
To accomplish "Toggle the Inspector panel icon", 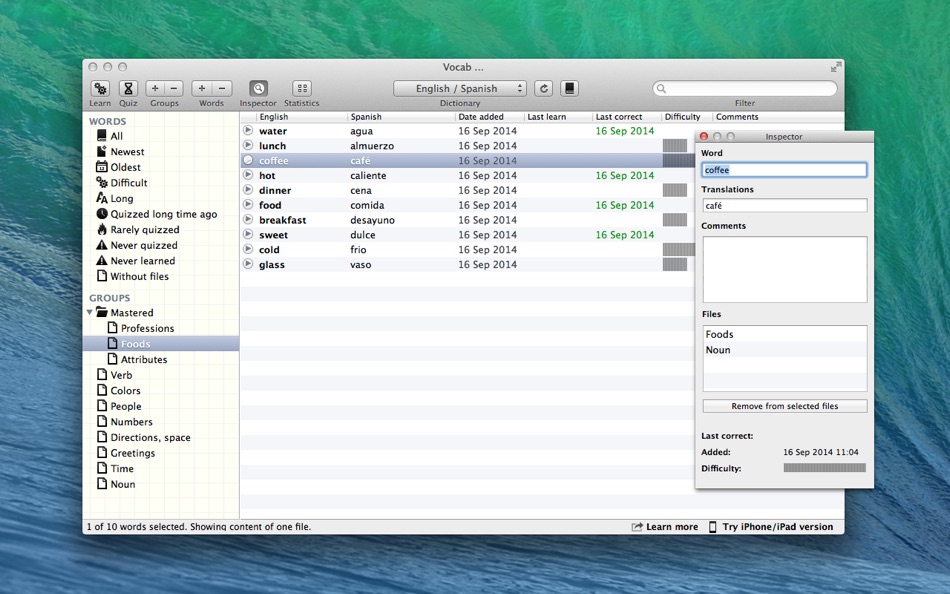I will pyautogui.click(x=258, y=88).
